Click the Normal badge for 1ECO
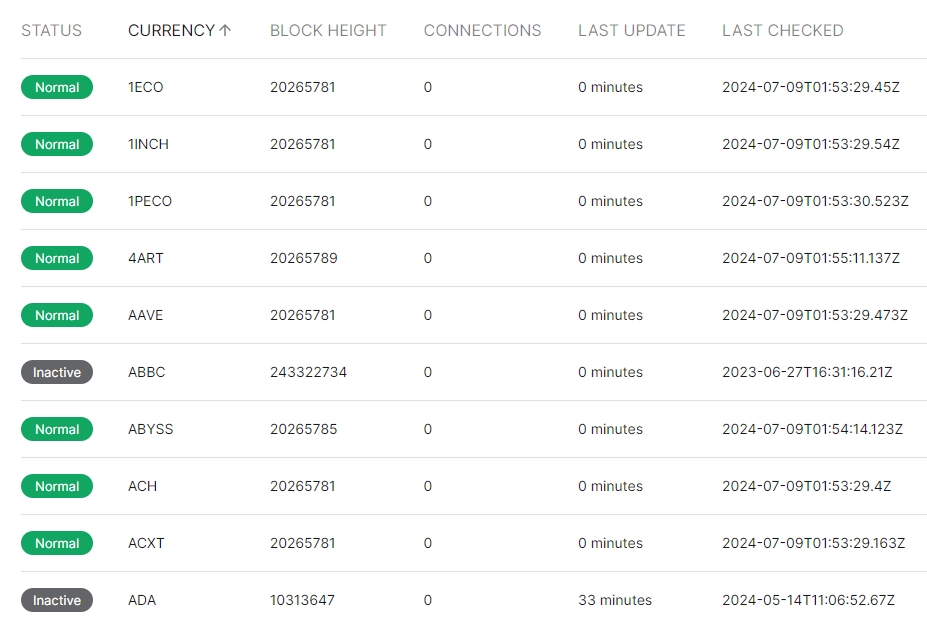Image resolution: width=927 pixels, height=628 pixels. tap(57, 87)
